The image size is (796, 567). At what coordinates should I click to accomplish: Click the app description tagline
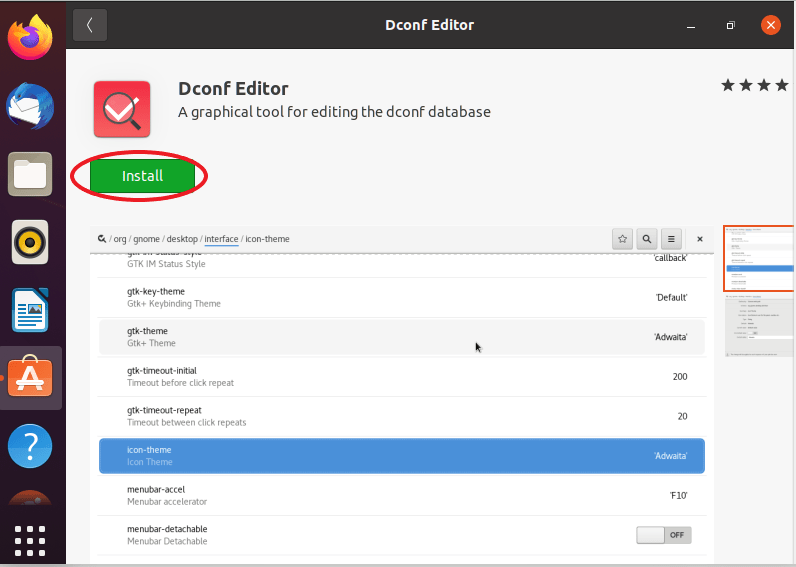tap(334, 112)
